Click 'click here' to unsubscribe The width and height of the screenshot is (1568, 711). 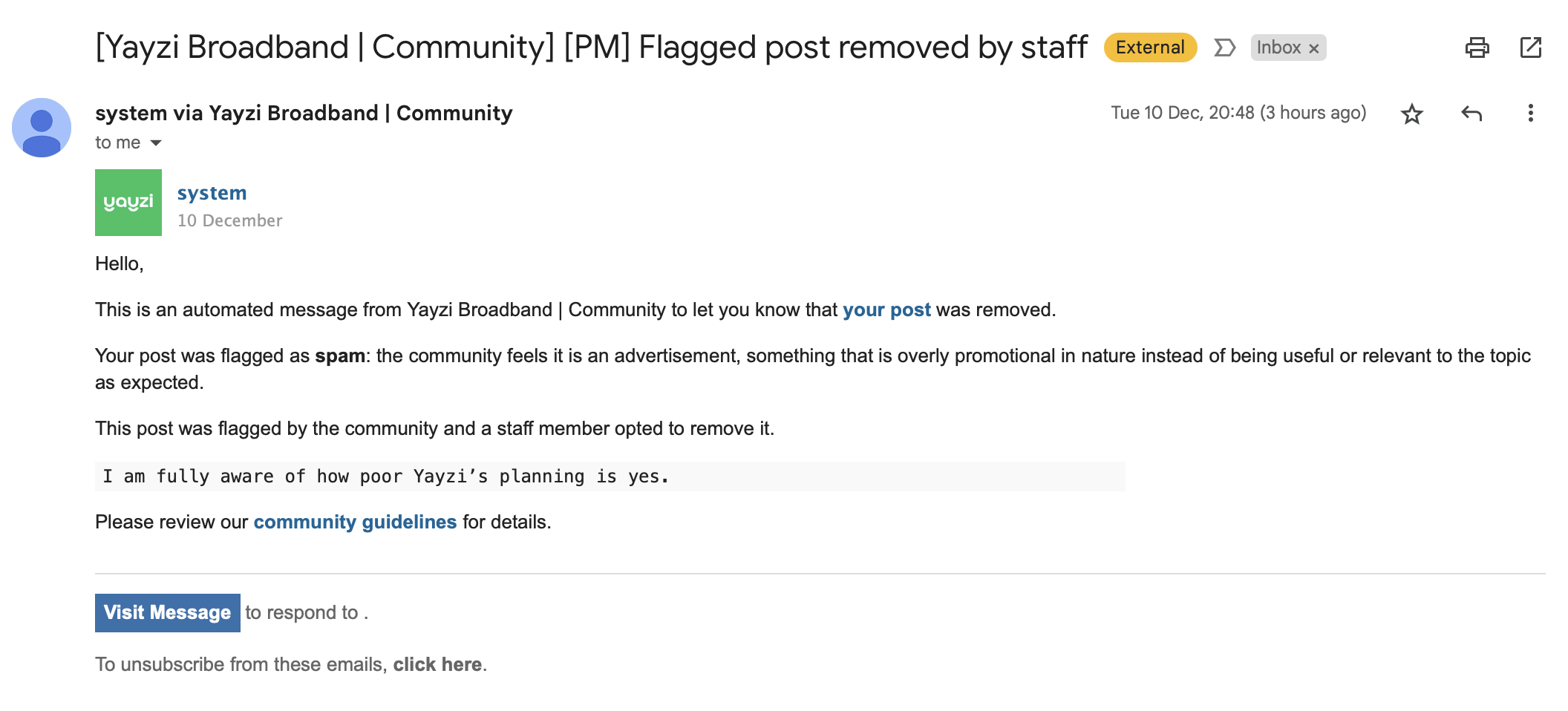[437, 664]
